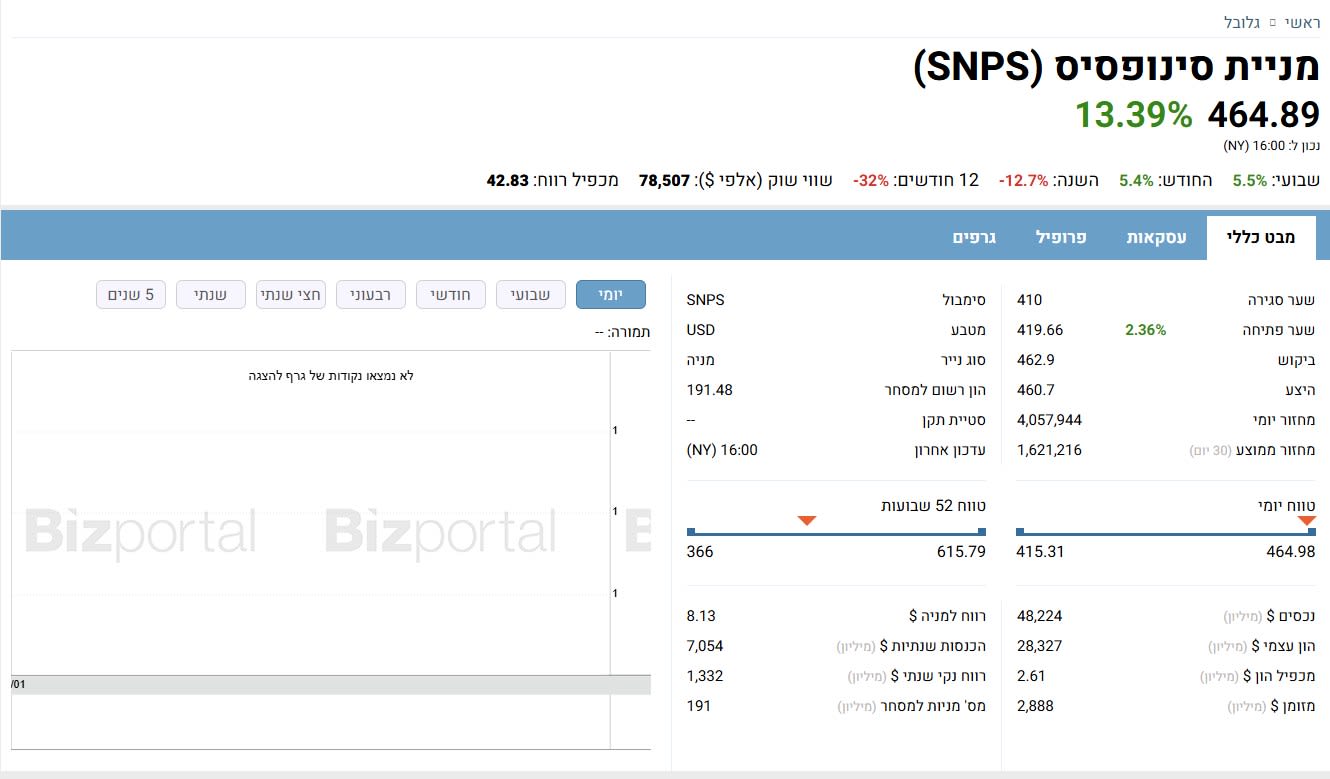Click the החודש 5.4% performance value
The height and width of the screenshot is (779, 1330).
coord(1136,181)
